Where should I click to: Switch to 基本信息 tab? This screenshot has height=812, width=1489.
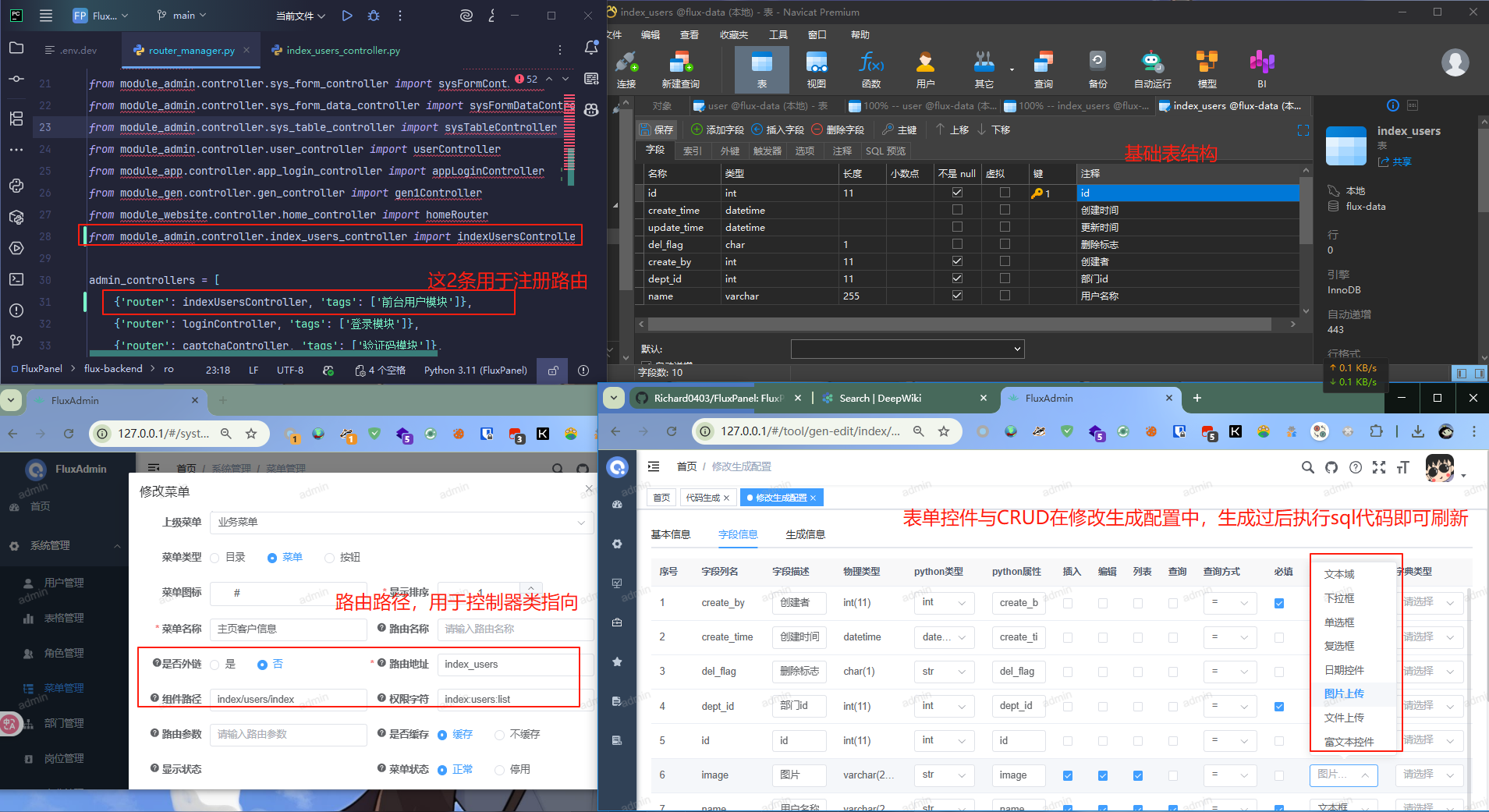click(671, 534)
